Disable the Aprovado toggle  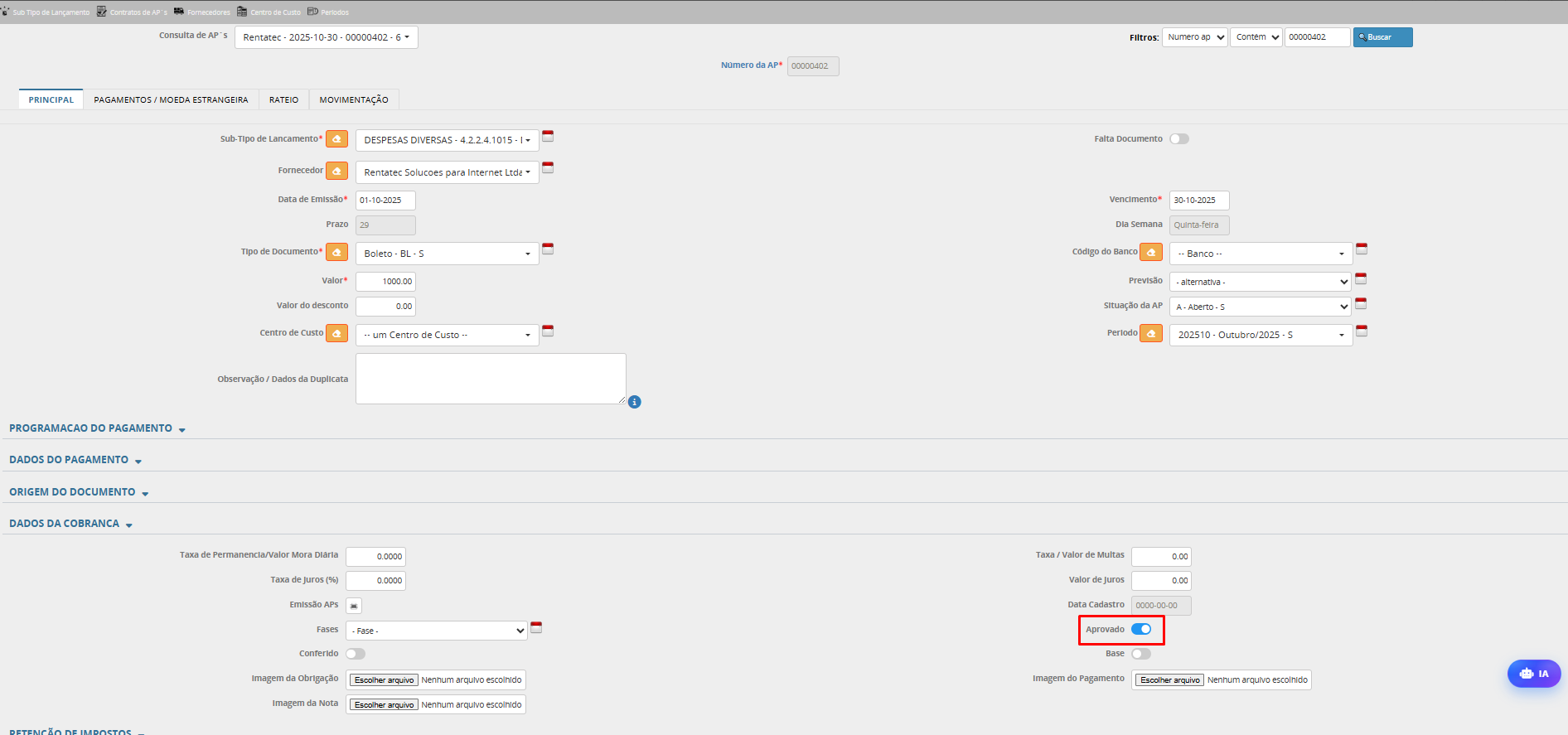pyautogui.click(x=1141, y=630)
